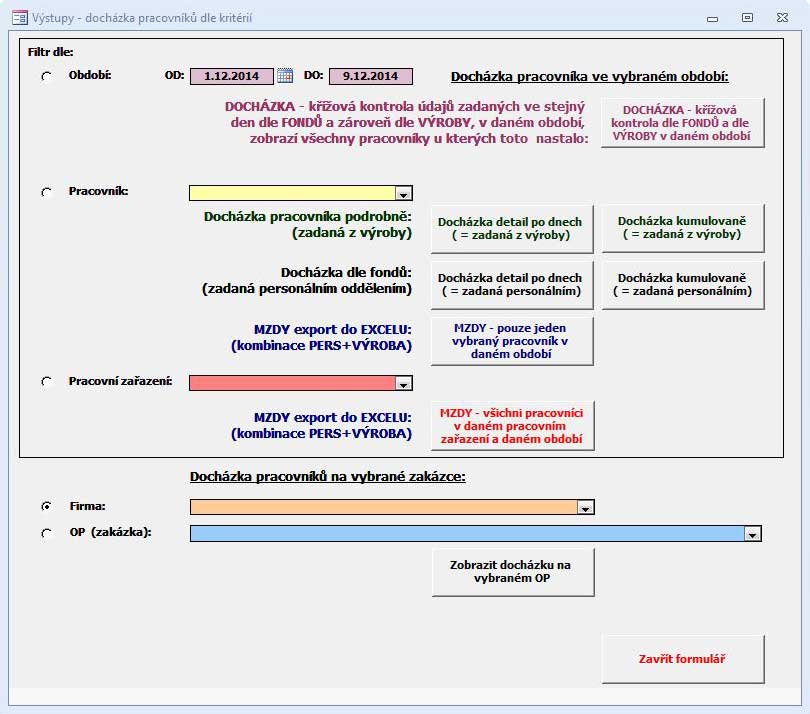Click the 'Firma:' label text
This screenshot has width=810, height=714.
(87, 506)
